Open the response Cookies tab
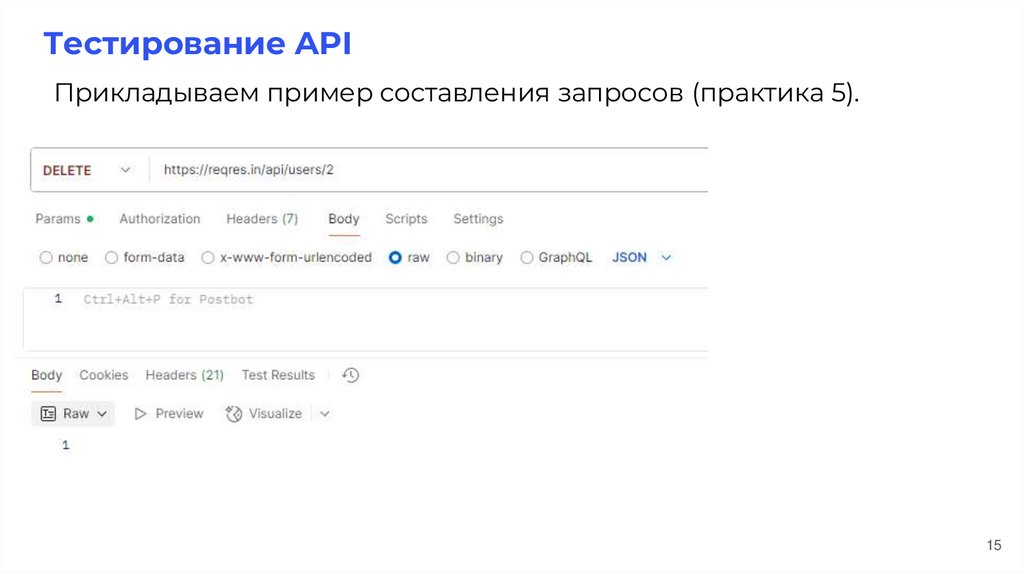 104,375
